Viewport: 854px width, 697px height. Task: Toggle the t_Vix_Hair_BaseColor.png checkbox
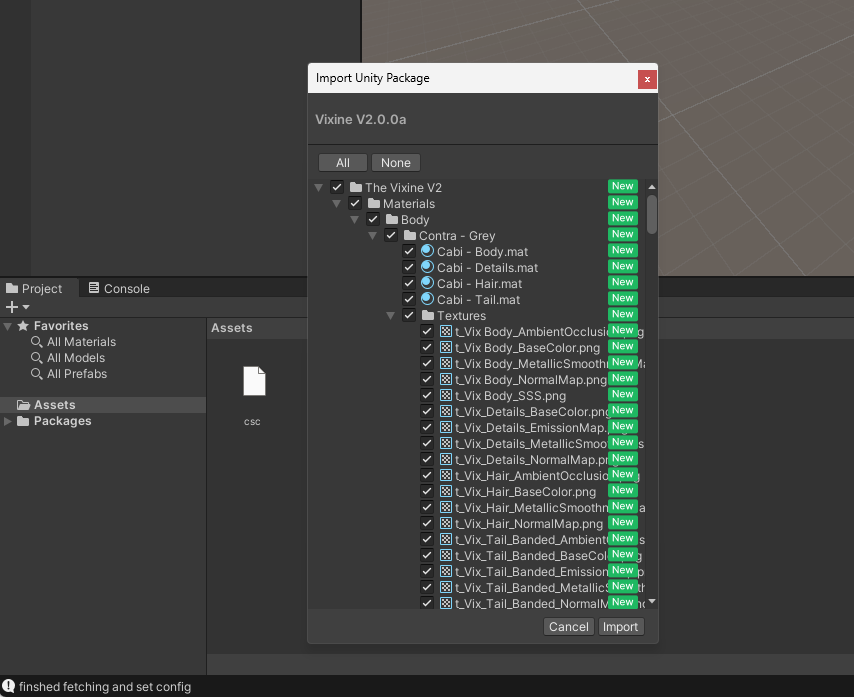point(427,492)
